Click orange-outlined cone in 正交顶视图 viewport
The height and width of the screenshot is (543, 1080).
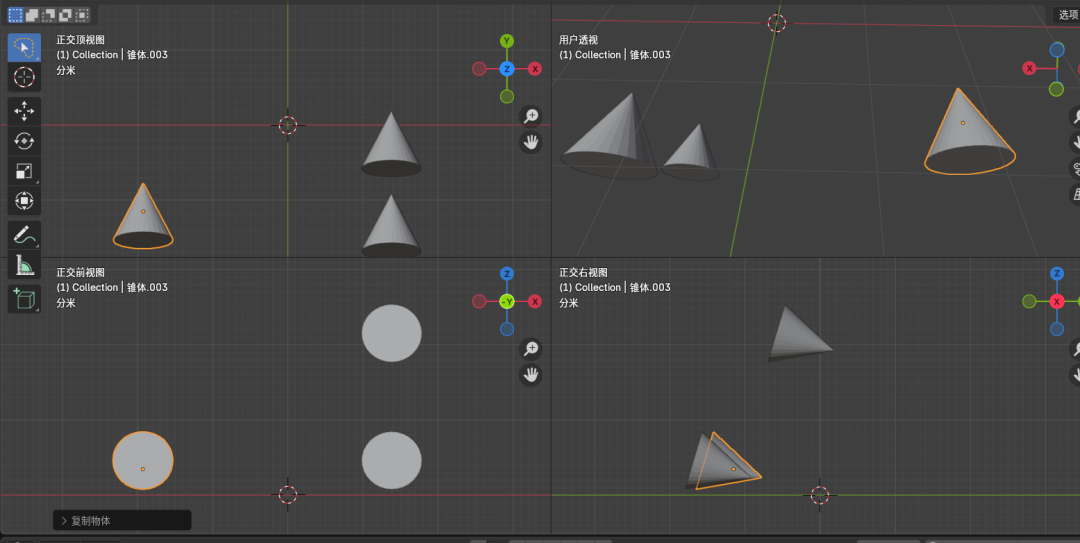pyautogui.click(x=143, y=216)
